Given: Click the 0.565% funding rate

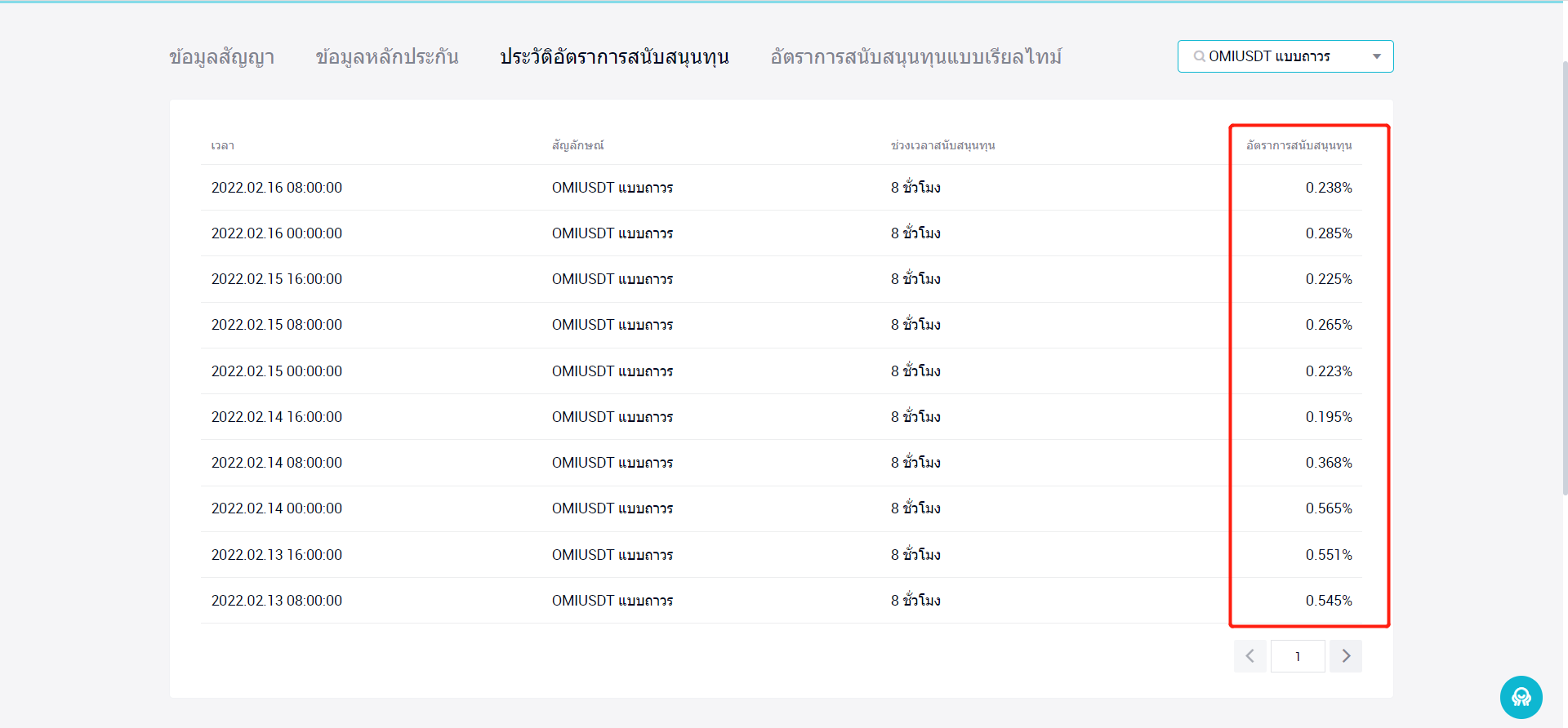Looking at the screenshot, I should [x=1329, y=508].
